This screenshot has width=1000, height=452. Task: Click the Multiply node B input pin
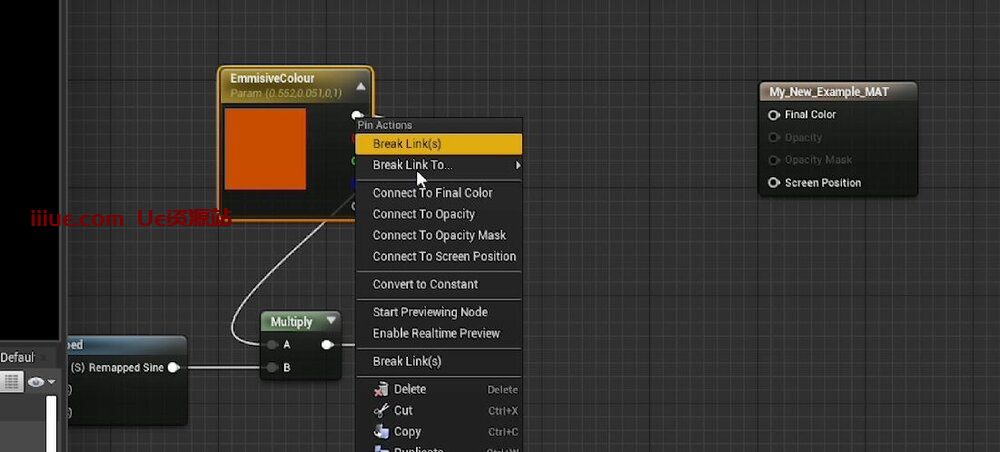pyautogui.click(x=272, y=368)
